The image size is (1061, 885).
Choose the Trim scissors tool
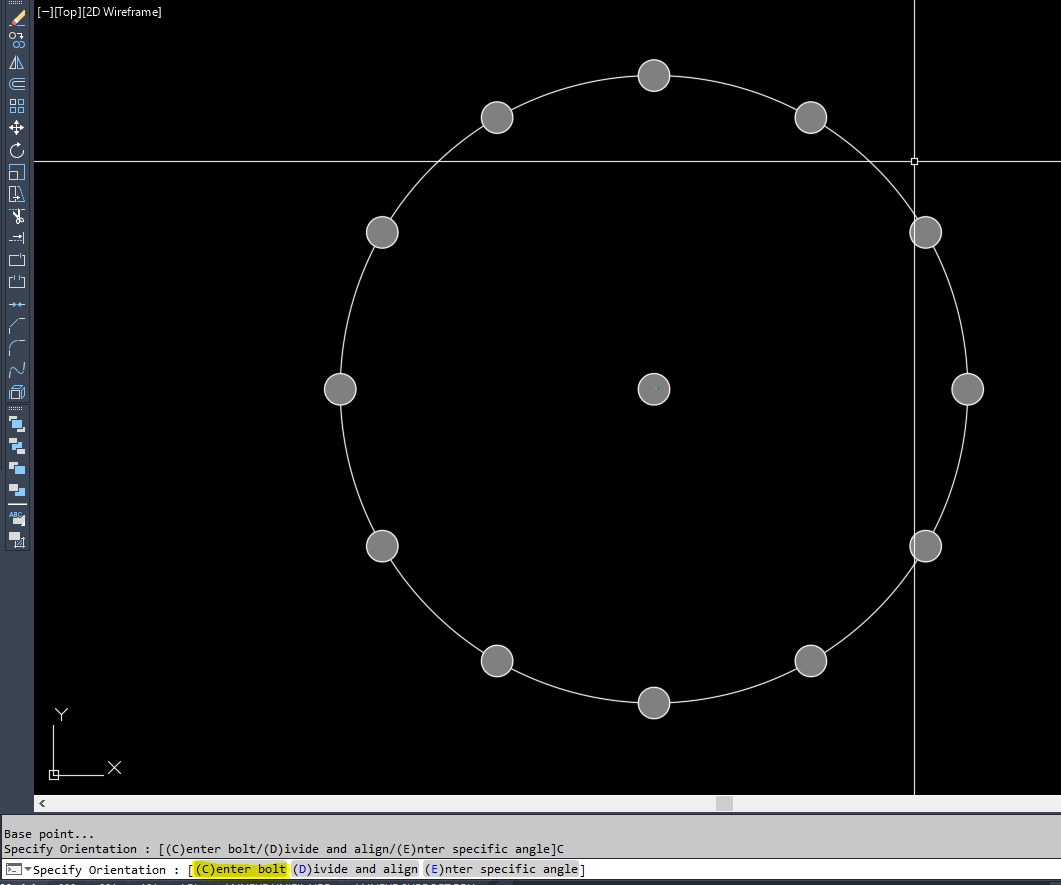17,217
